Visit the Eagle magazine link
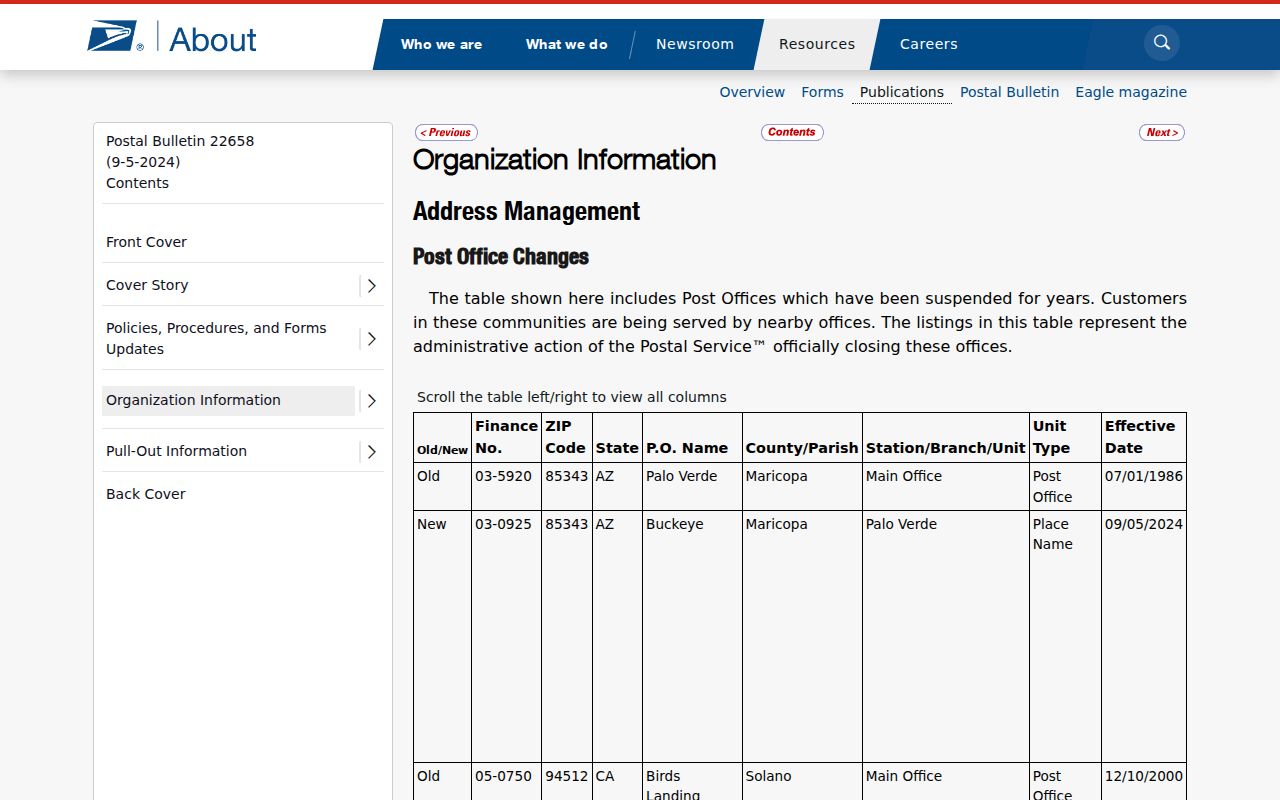Screen dimensions: 1280x800 1131,92
